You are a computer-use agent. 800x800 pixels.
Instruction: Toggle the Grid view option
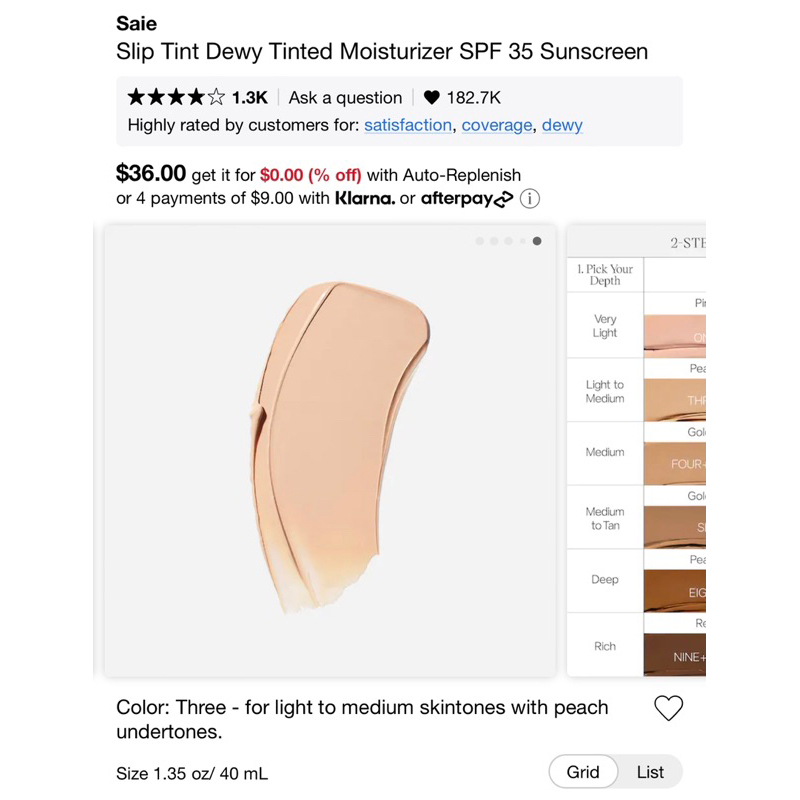(584, 772)
